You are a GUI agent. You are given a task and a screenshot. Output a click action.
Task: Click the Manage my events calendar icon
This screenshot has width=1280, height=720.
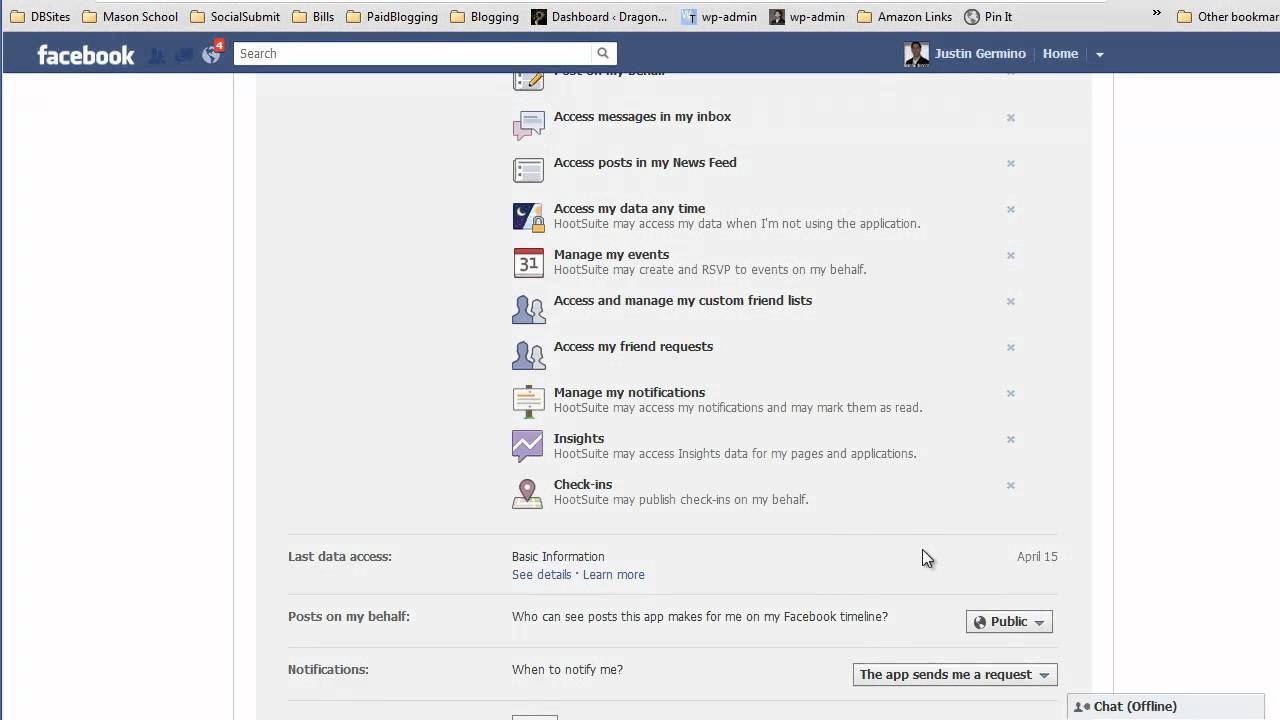(528, 263)
